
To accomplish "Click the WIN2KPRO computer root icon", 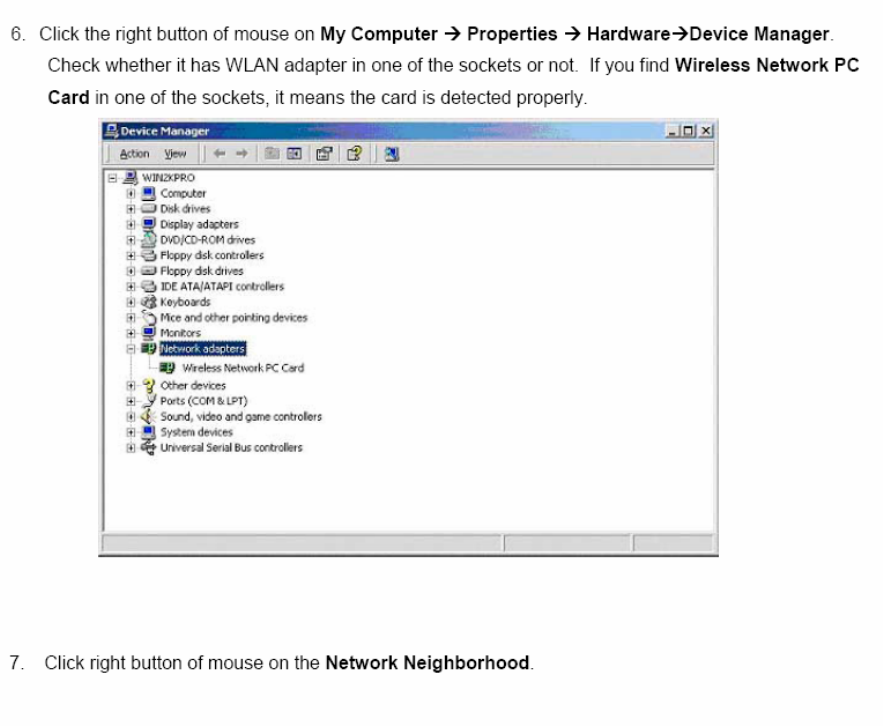I will tap(130, 178).
